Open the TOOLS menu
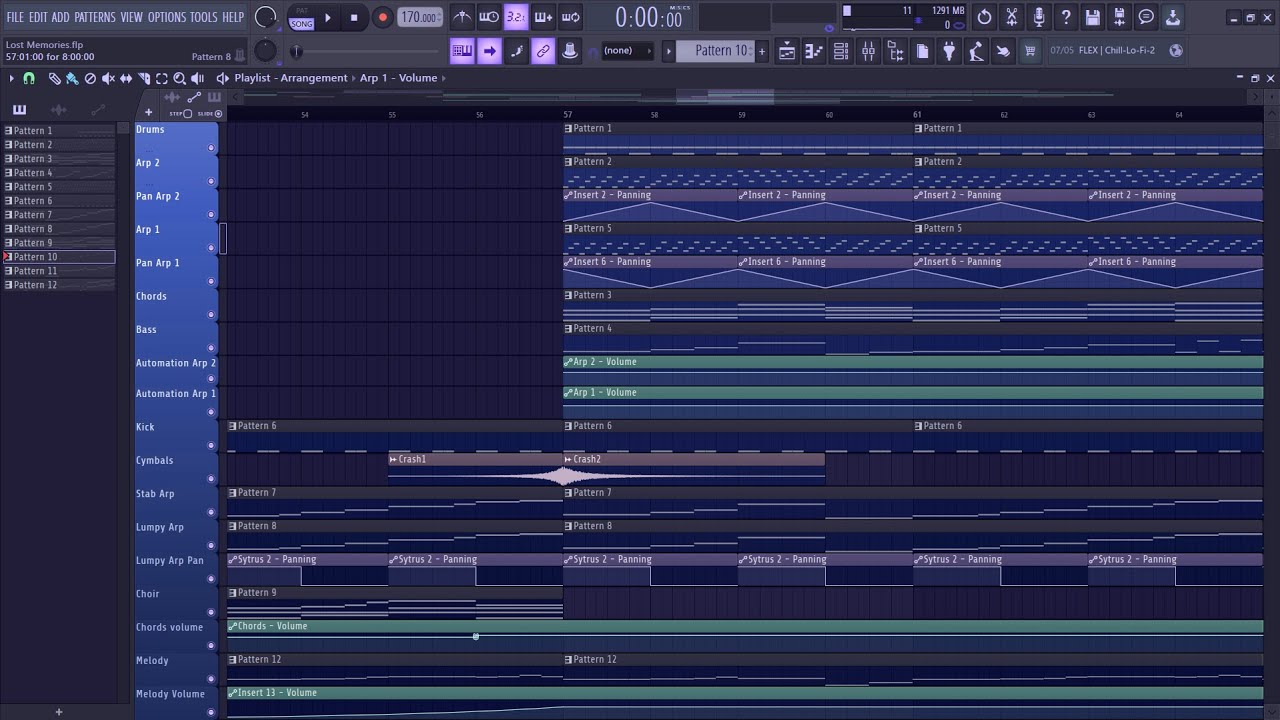The height and width of the screenshot is (720, 1280). 204,17
